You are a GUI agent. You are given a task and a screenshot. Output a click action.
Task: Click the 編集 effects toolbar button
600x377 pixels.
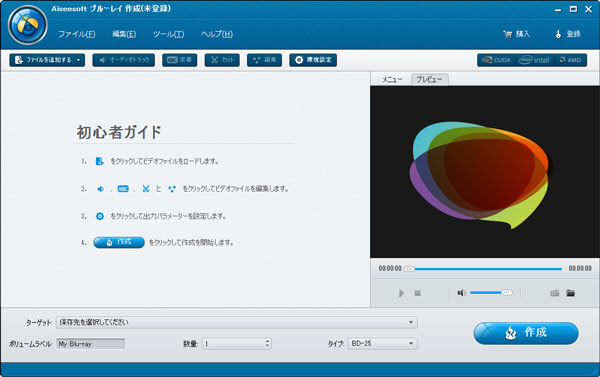coord(264,60)
